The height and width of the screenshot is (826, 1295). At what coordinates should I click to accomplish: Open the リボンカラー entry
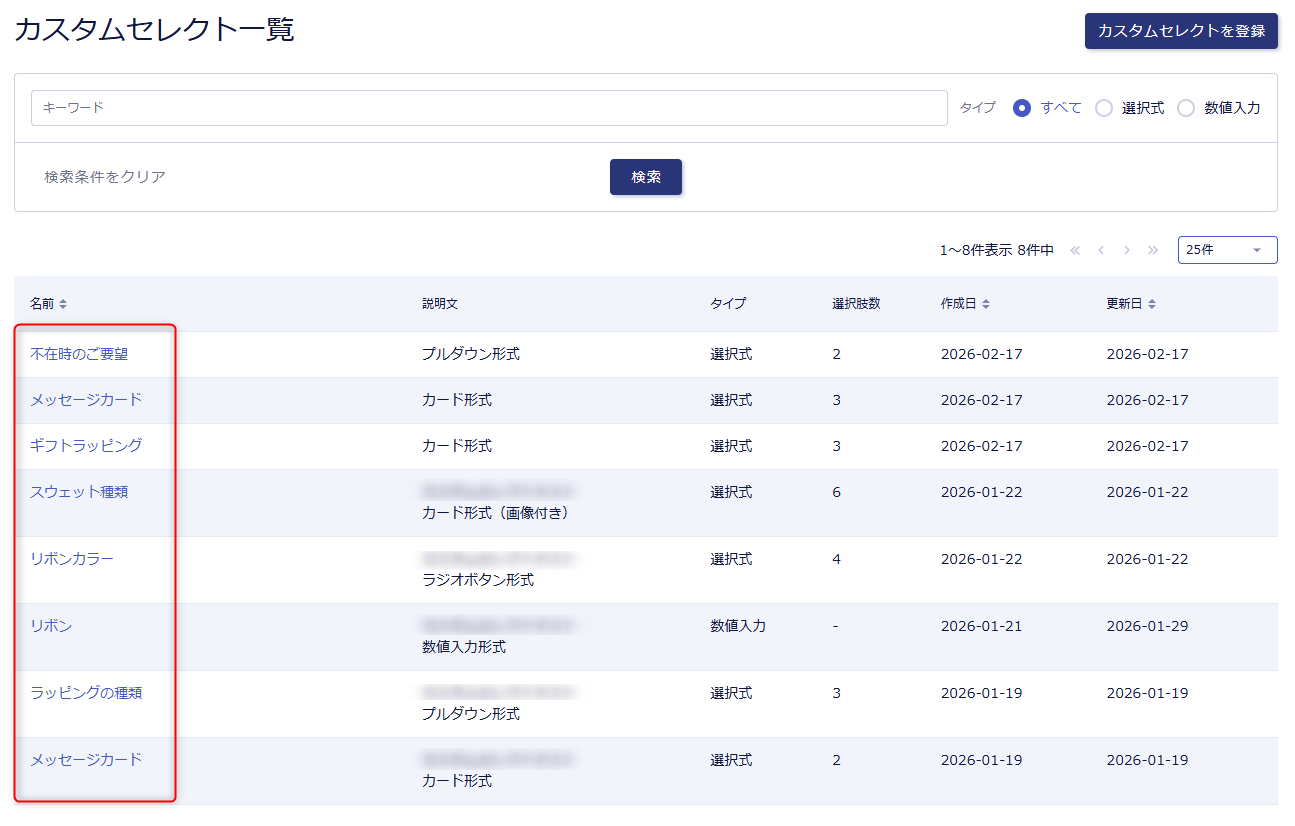[x=72, y=559]
